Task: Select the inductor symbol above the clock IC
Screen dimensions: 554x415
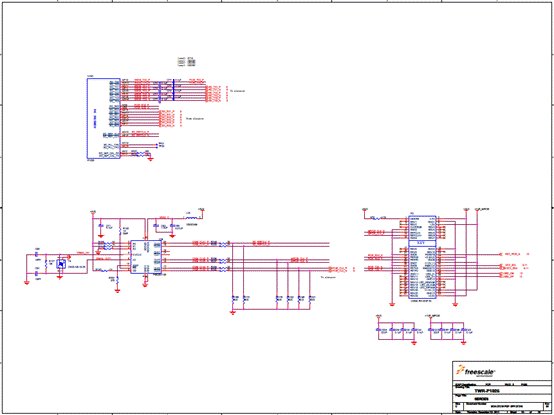Action: coord(191,218)
